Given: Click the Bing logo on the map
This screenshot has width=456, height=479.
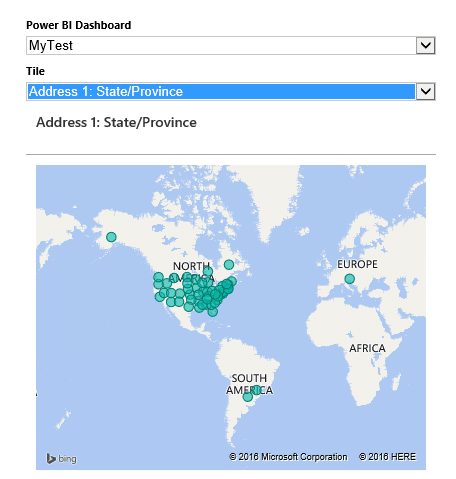Looking at the screenshot, I should tap(62, 459).
